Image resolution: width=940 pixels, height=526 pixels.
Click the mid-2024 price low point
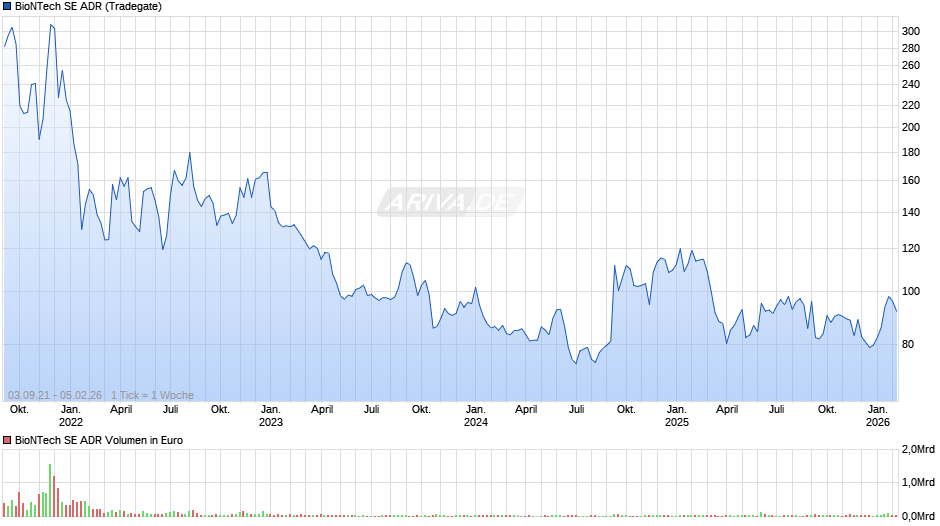[x=576, y=363]
